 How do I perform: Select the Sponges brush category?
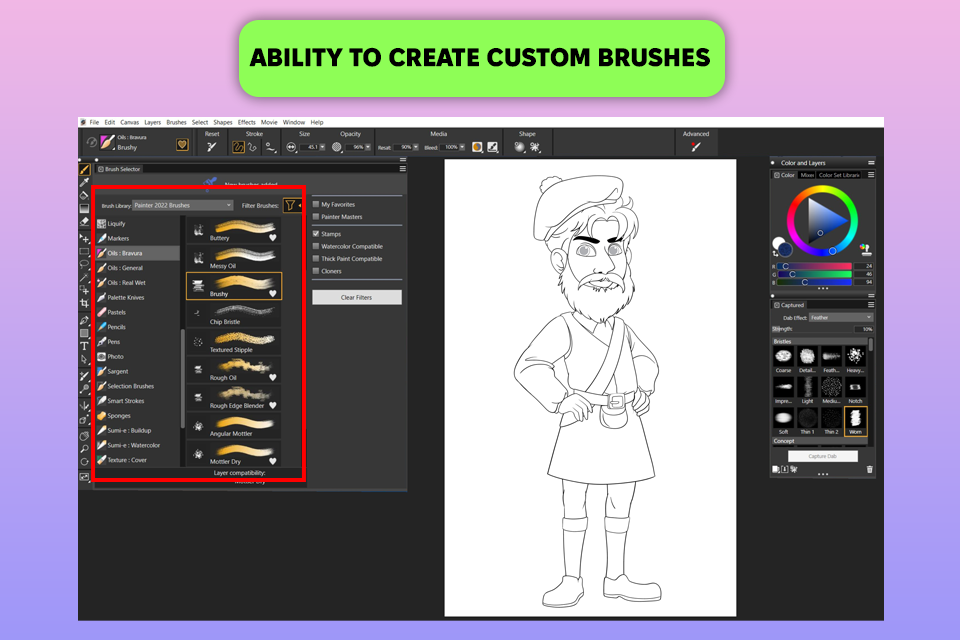point(137,415)
